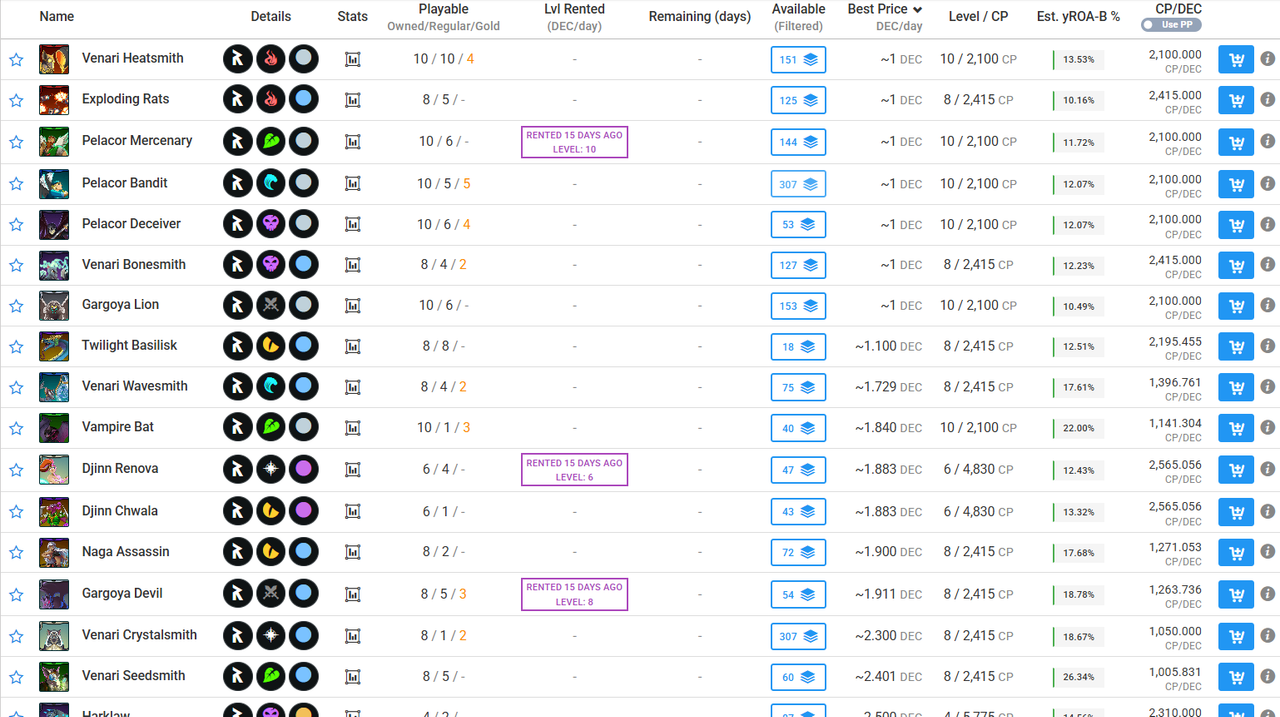Screen dimensions: 1280x717
Task: Add Venari Crystalsmith to the cart
Action: pyautogui.click(x=1236, y=637)
